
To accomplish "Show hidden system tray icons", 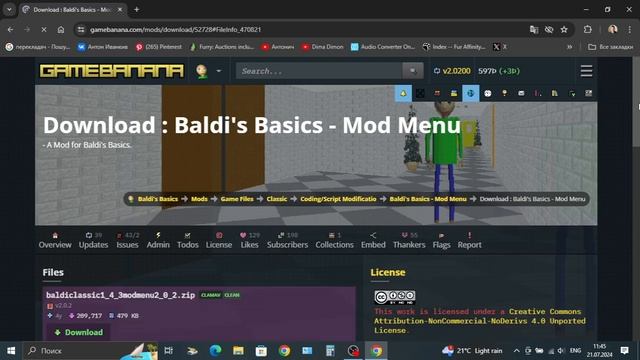I will click(x=516, y=351).
